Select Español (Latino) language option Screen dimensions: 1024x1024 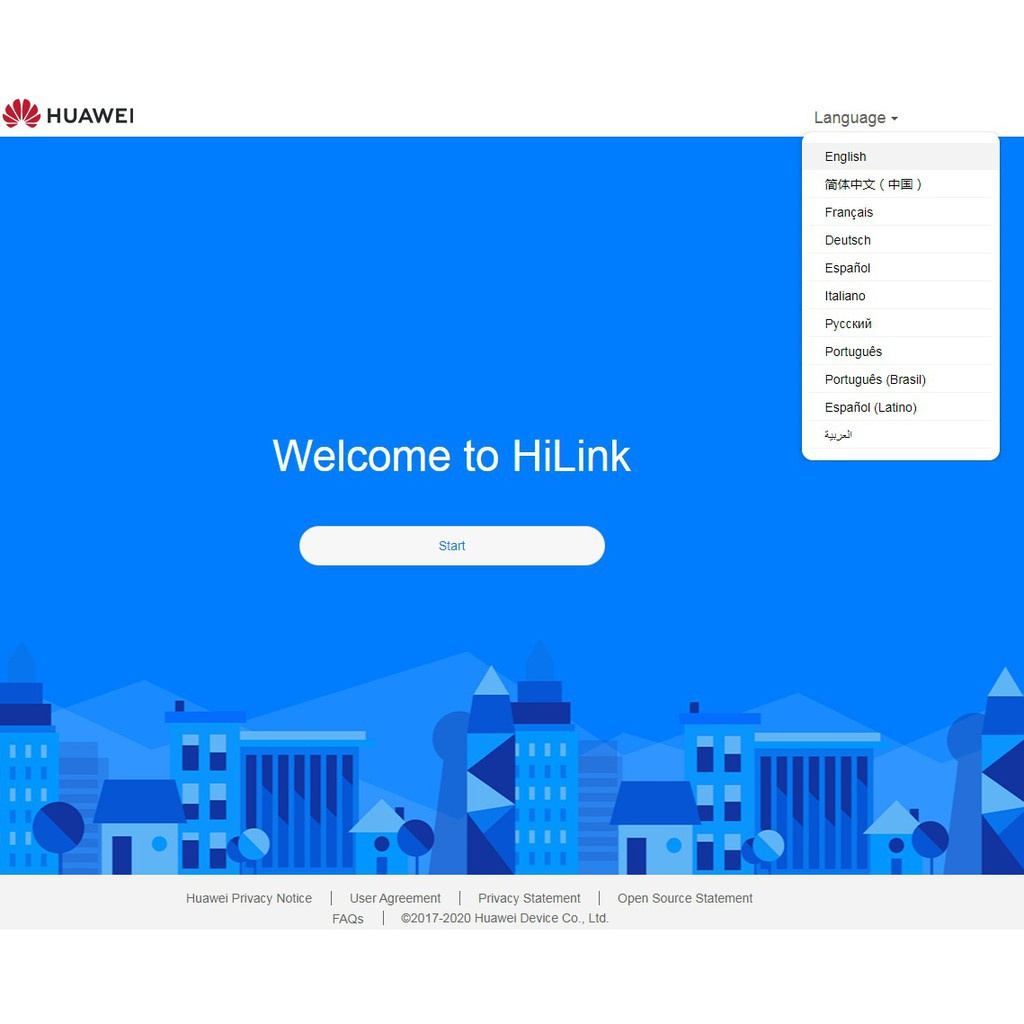[x=870, y=408]
